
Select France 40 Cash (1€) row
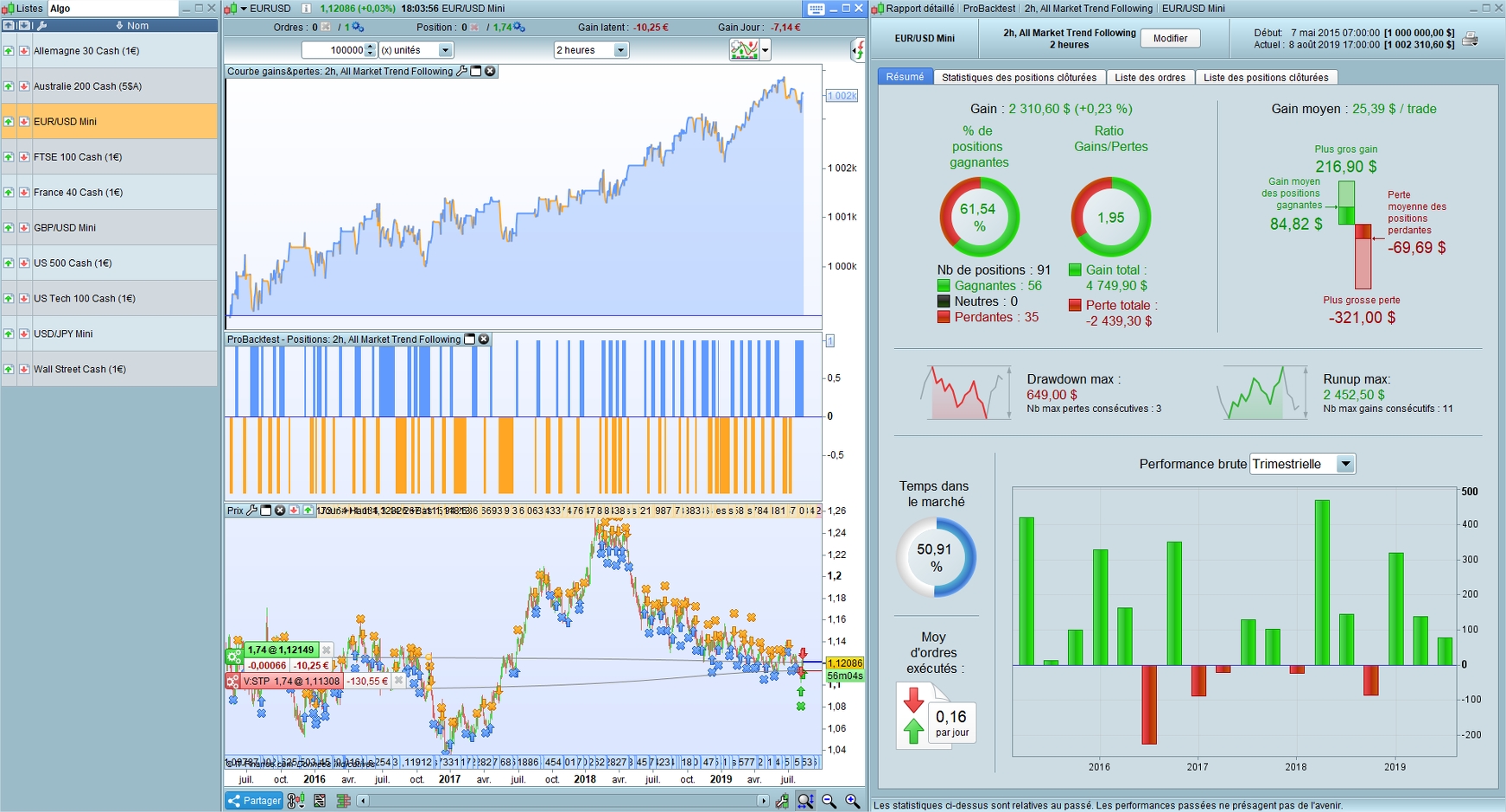[x=110, y=193]
